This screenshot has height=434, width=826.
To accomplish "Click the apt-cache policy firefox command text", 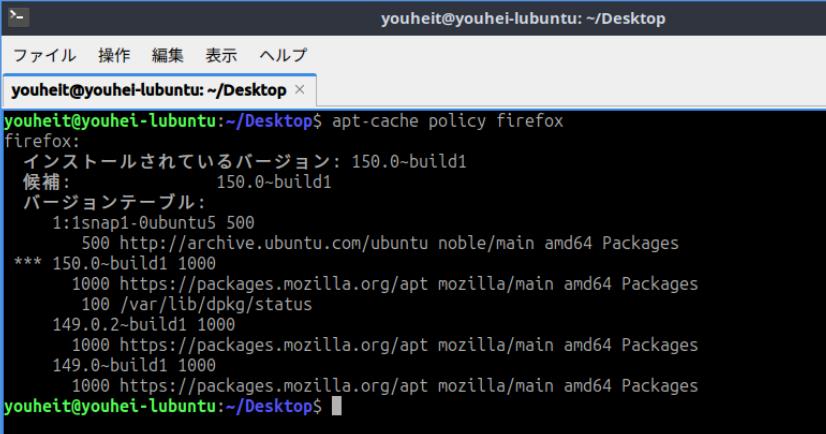I will click(x=448, y=121).
